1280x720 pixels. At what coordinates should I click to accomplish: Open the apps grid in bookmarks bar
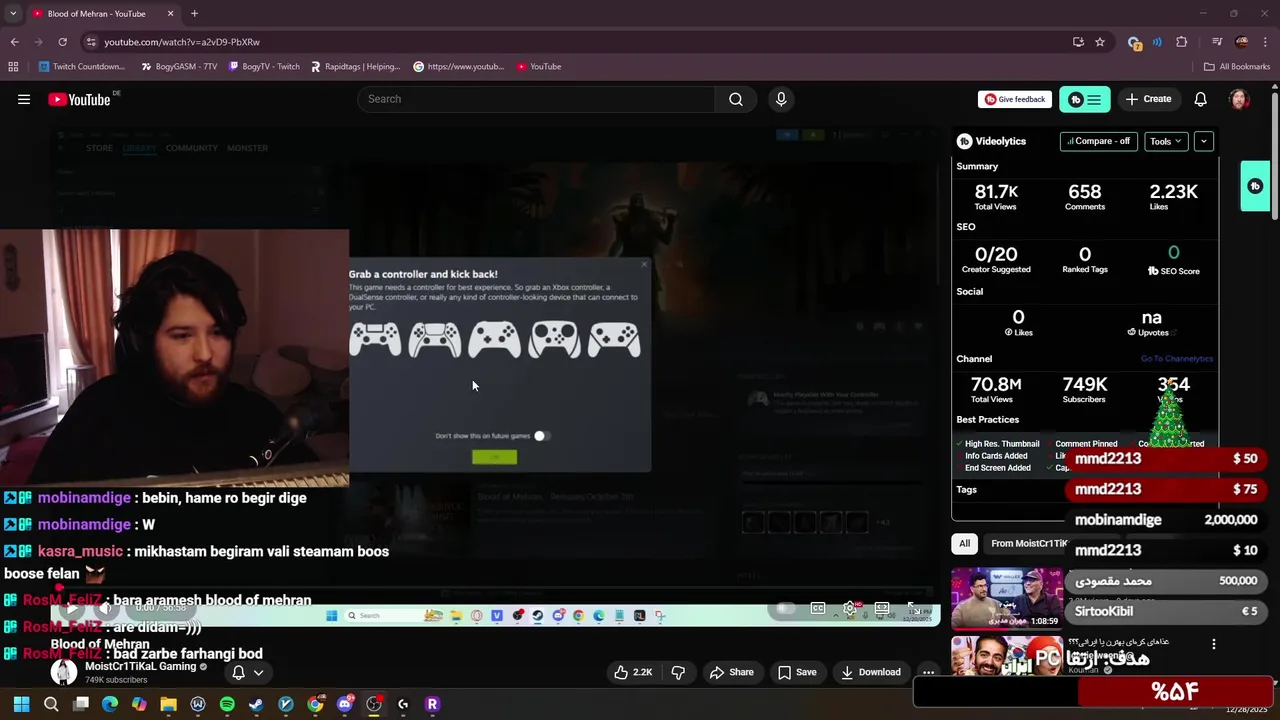(13, 67)
